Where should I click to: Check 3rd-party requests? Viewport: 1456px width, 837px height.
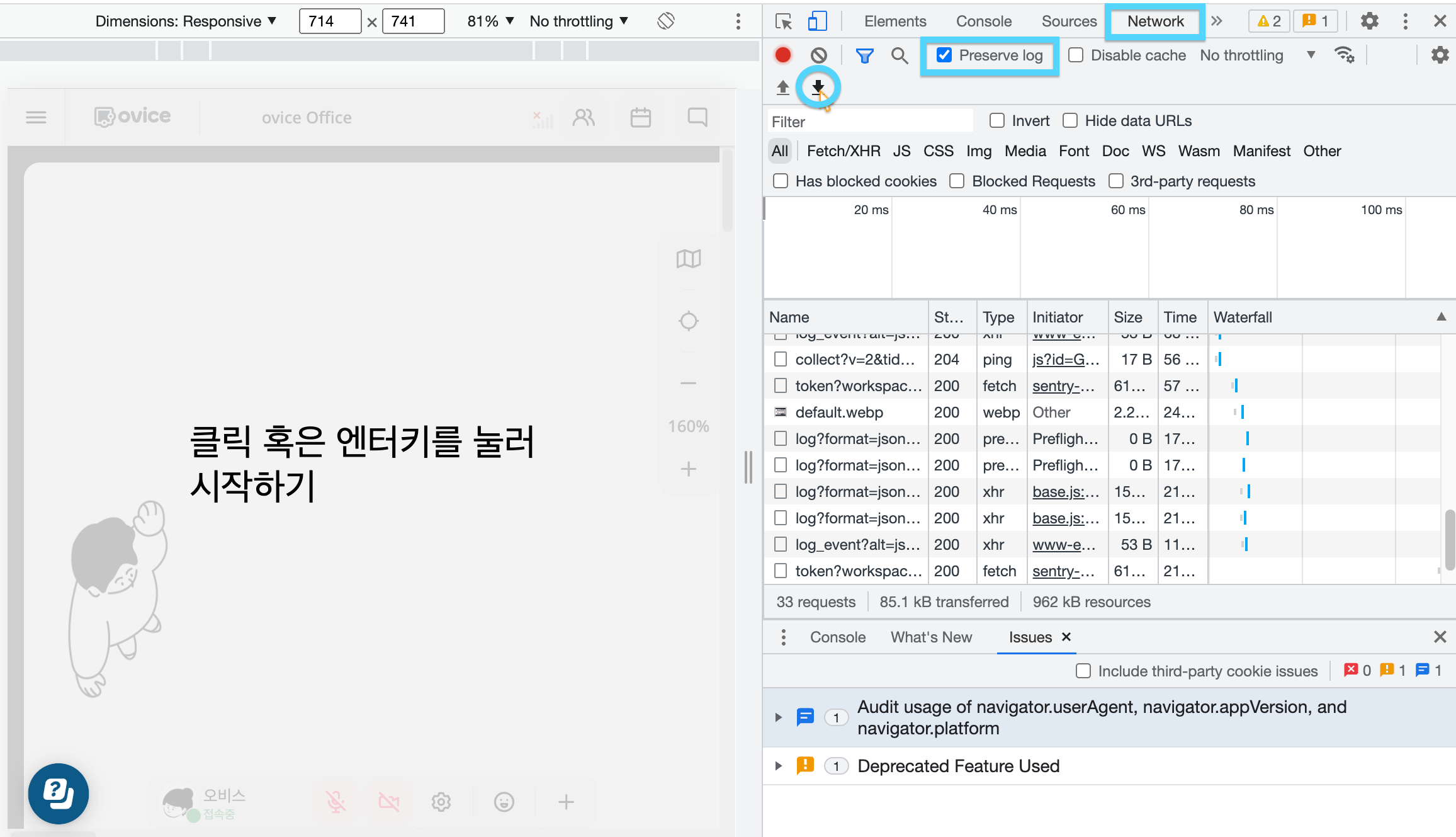click(x=1115, y=181)
